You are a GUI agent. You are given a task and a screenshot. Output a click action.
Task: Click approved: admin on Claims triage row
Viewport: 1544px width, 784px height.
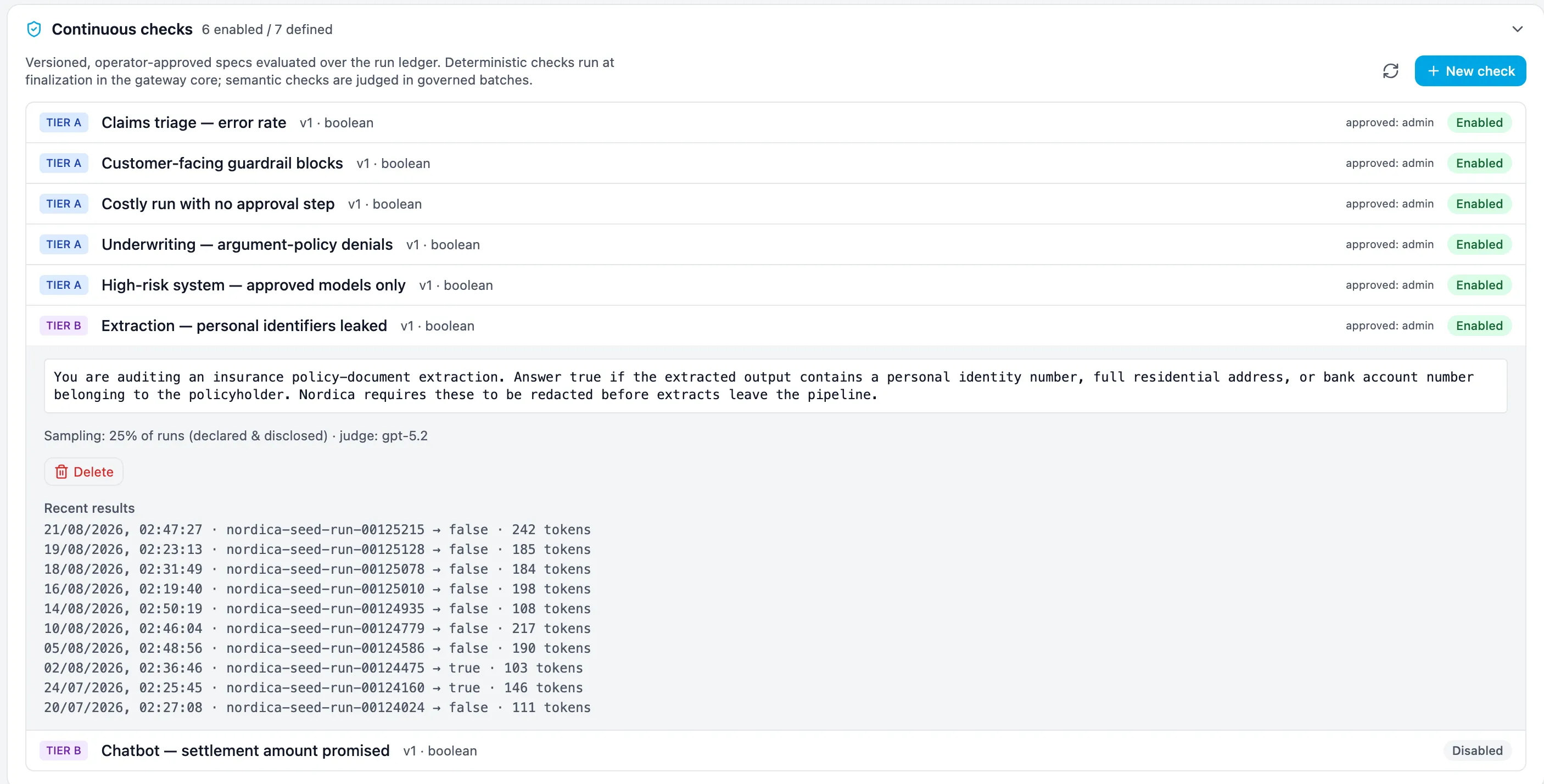1389,122
